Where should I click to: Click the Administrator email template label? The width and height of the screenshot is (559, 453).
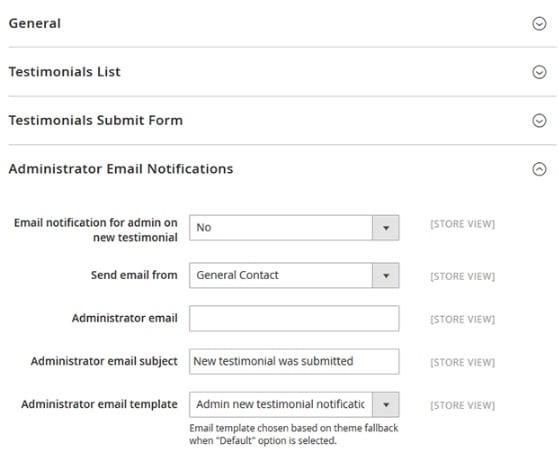tap(99, 404)
